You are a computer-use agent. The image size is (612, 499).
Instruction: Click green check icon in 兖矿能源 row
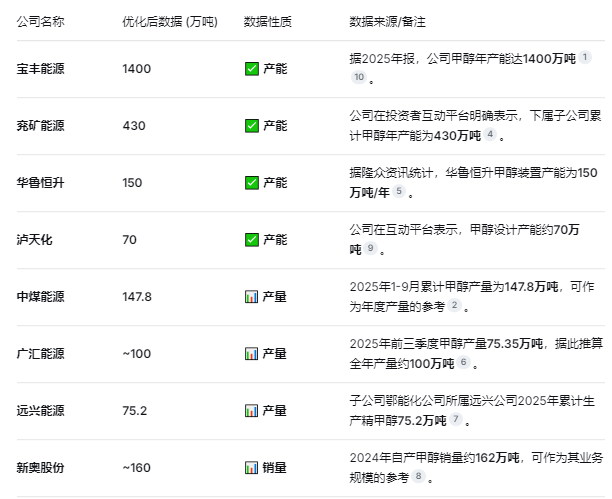(x=252, y=126)
